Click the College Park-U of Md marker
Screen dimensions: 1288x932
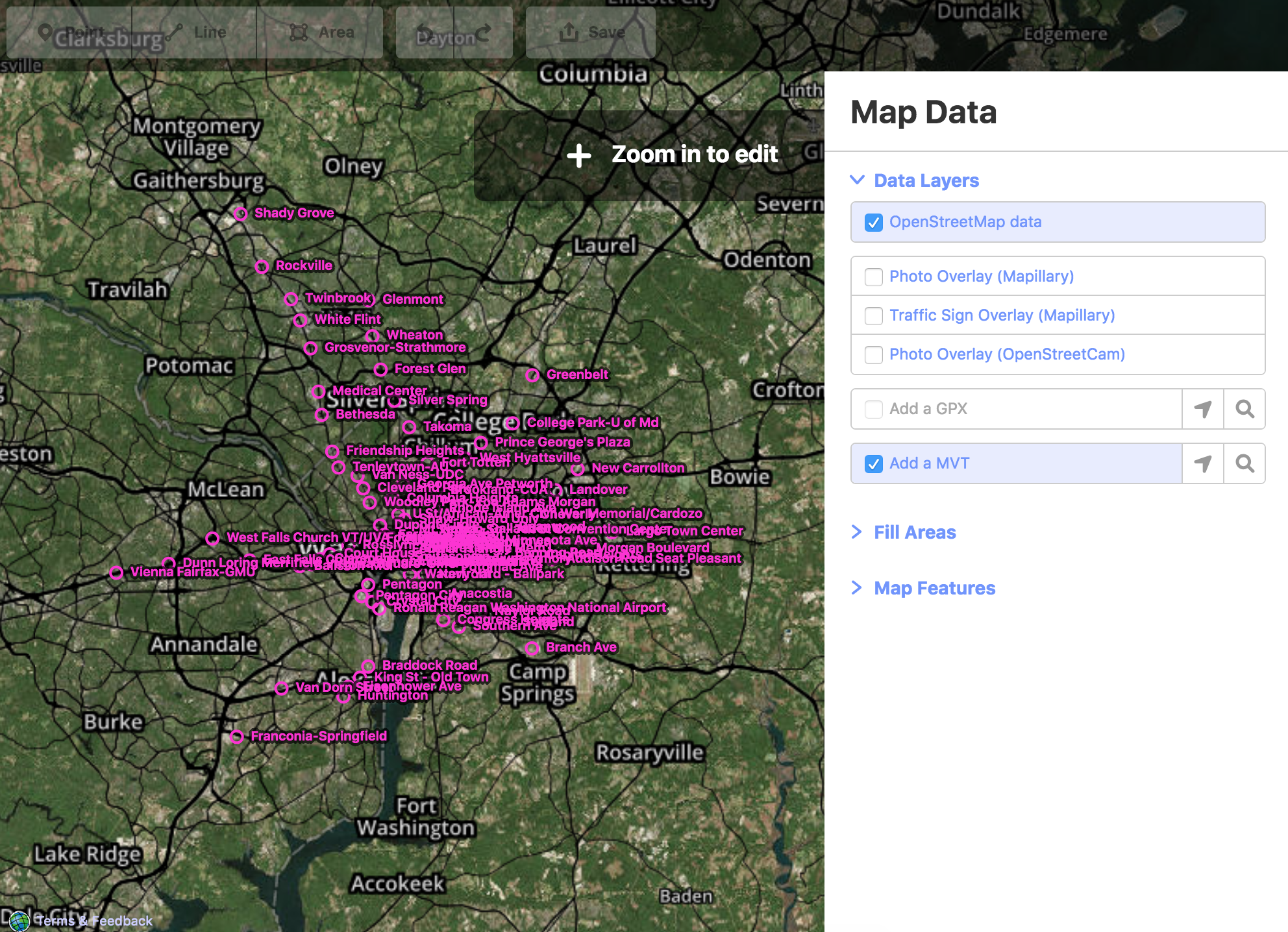tap(513, 424)
